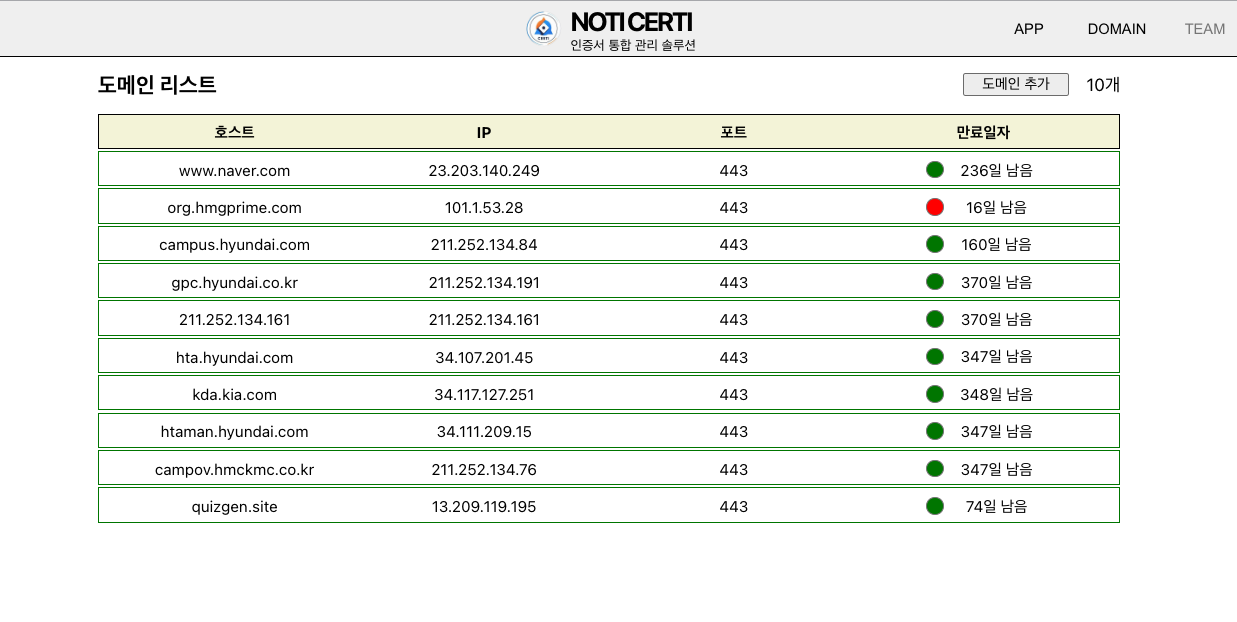Select the campus.hyundai.com host cell

(x=234, y=245)
